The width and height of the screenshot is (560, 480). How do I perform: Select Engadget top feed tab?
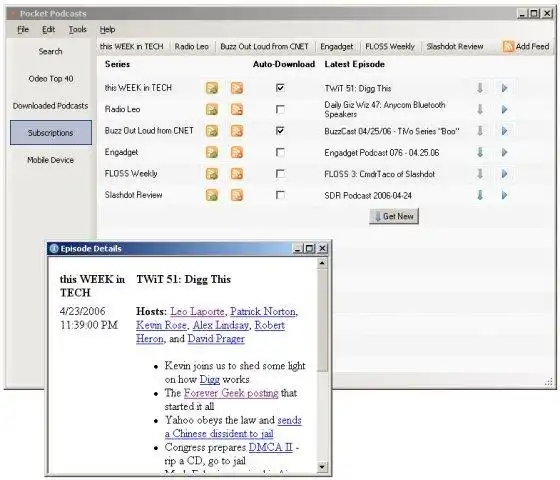(x=336, y=46)
